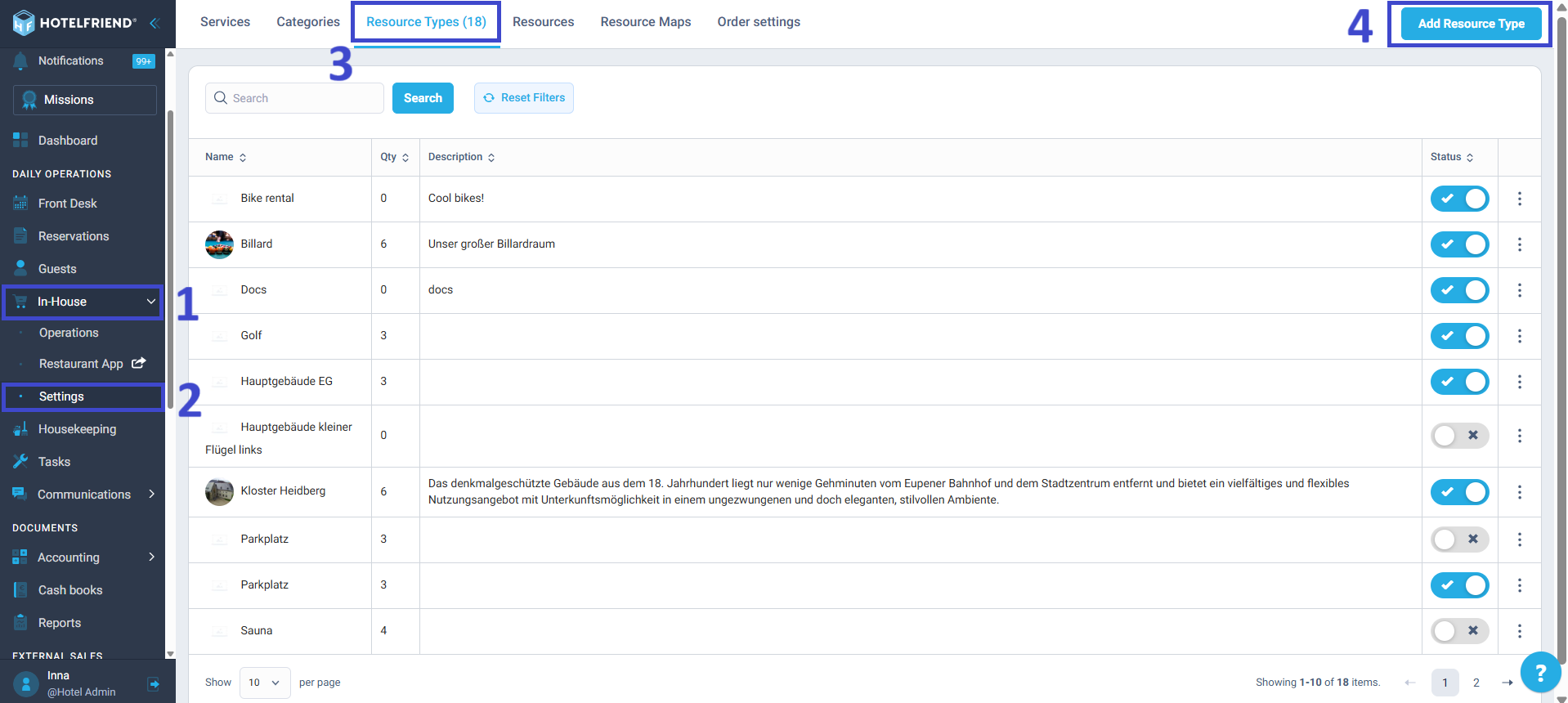Open the per page dropdown showing 10
The image size is (1568, 703).
pyautogui.click(x=265, y=683)
